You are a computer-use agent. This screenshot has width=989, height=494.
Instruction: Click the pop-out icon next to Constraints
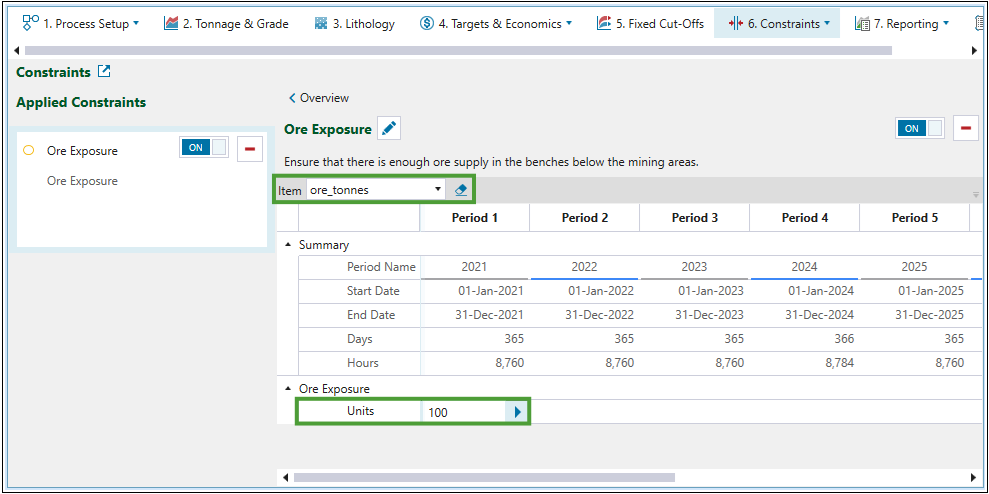[104, 71]
